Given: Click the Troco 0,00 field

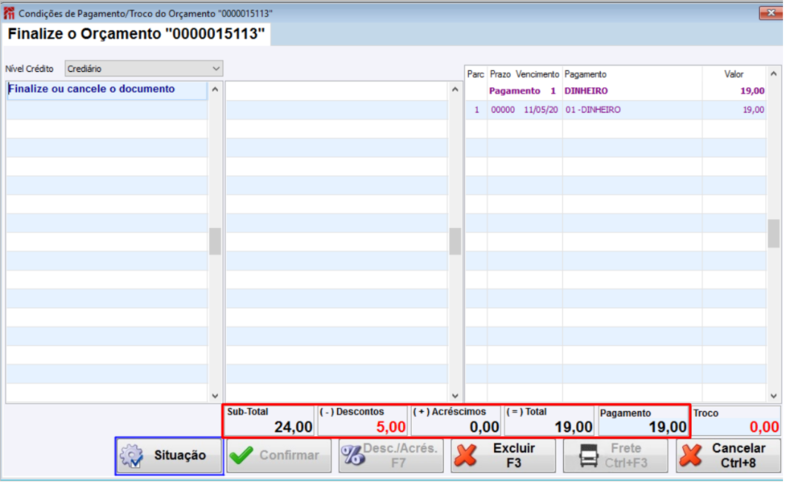Looking at the screenshot, I should pos(736,421).
